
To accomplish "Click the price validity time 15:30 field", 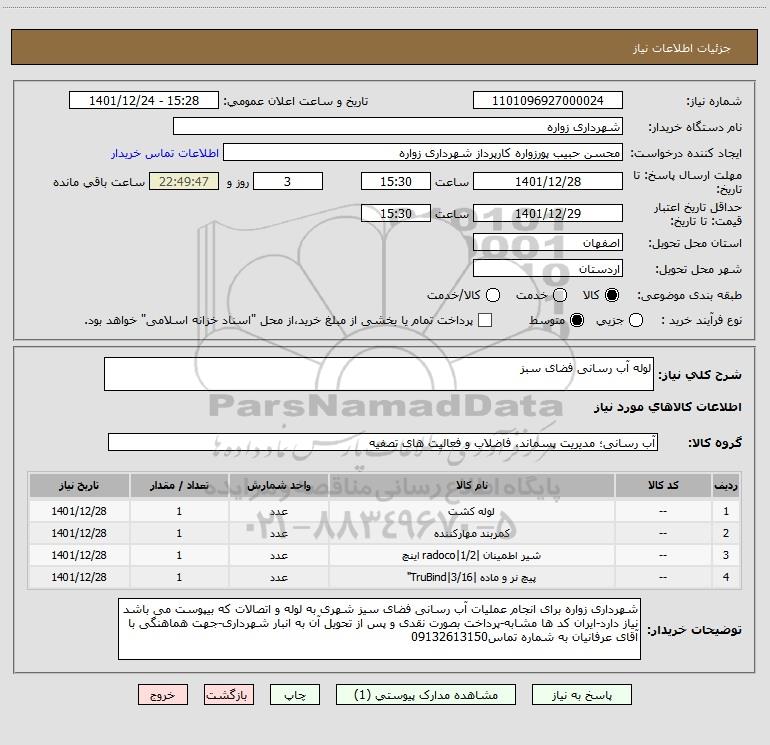I will pos(396,213).
